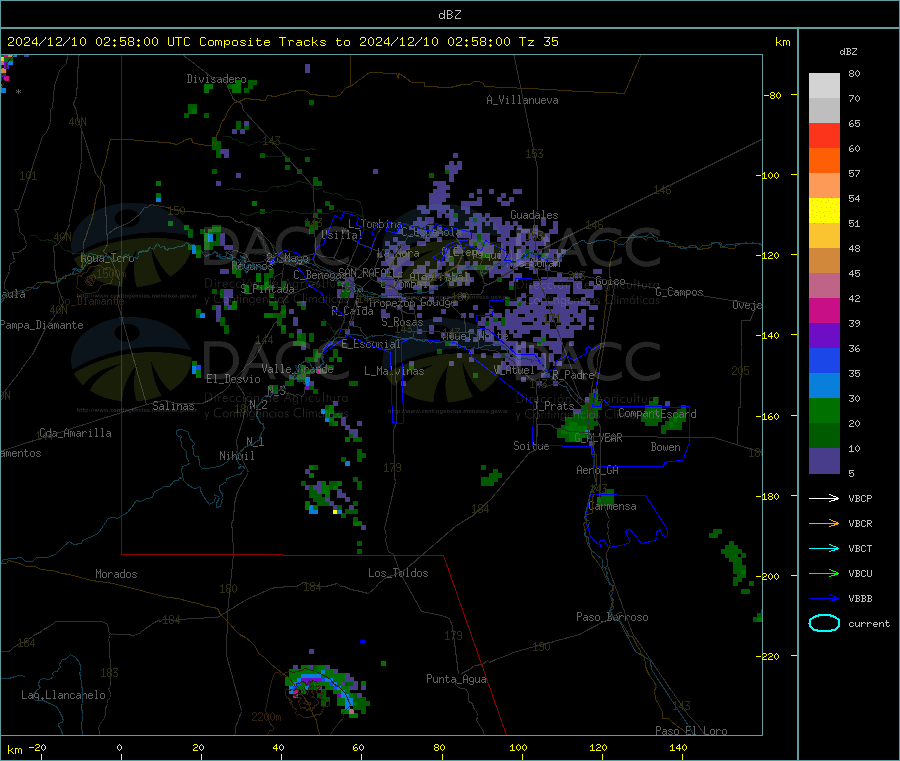Click the green VBCU arrow legend icon
900x761 pixels.
pos(824,573)
